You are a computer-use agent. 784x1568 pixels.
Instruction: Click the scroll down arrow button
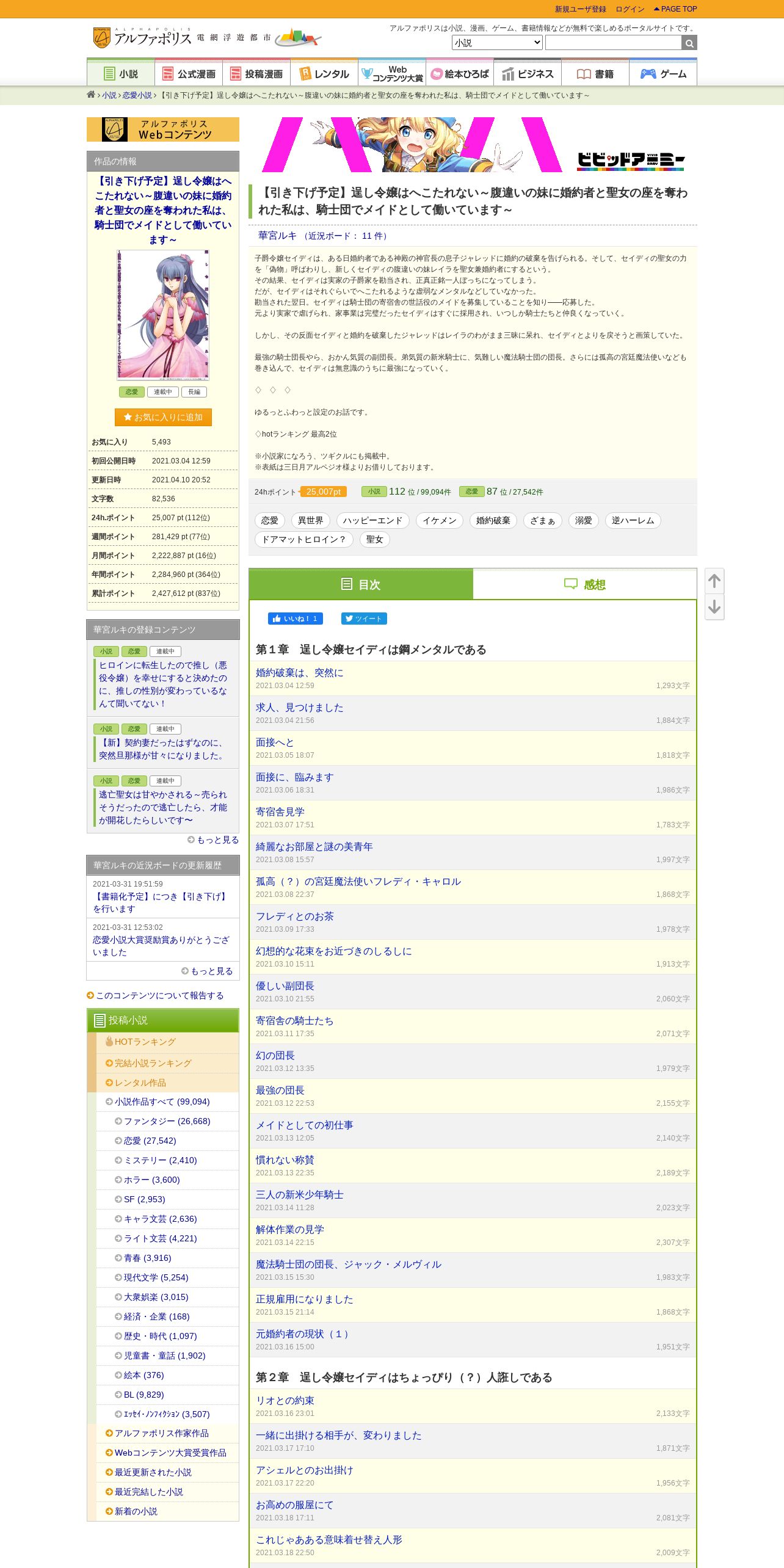714,607
